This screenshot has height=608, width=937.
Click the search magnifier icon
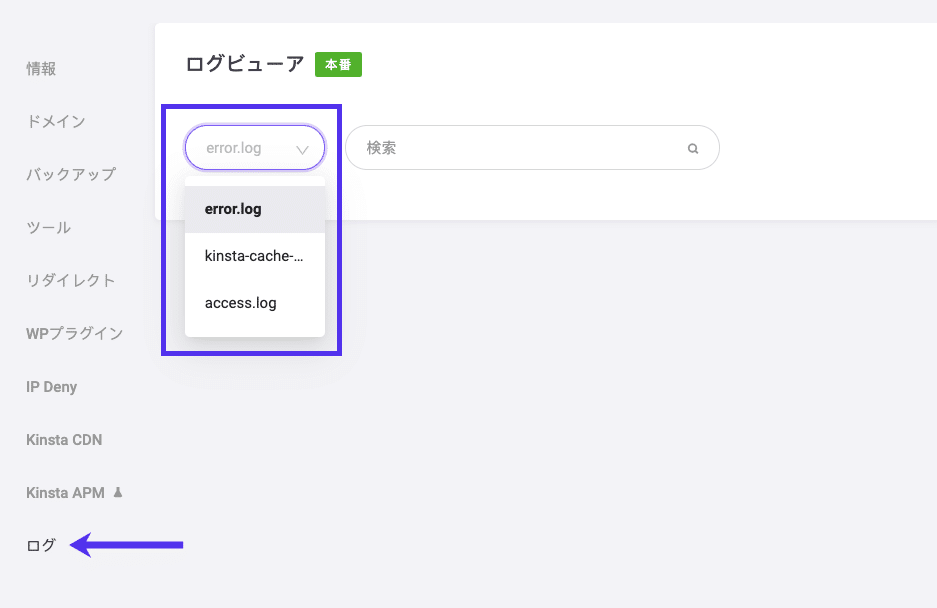click(693, 147)
